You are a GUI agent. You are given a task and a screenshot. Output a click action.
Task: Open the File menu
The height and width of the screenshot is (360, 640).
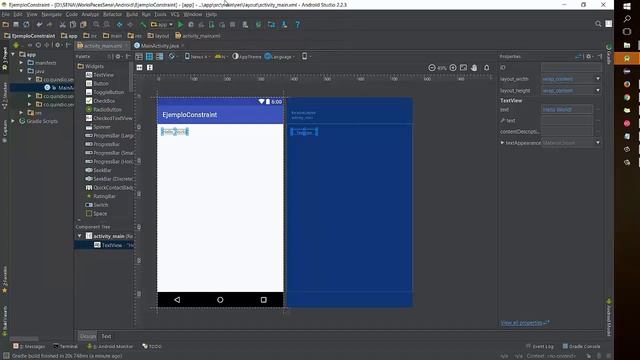[6, 14]
